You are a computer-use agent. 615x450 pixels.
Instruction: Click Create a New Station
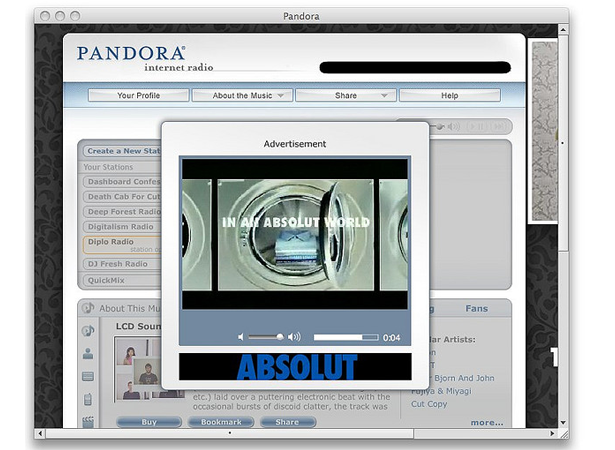tap(123, 151)
